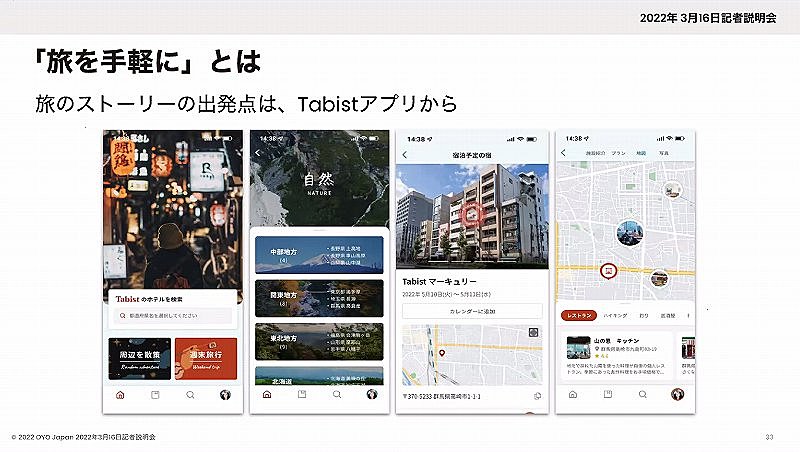Click the 自然 NATURE heading
The image size is (800, 452).
click(x=319, y=184)
